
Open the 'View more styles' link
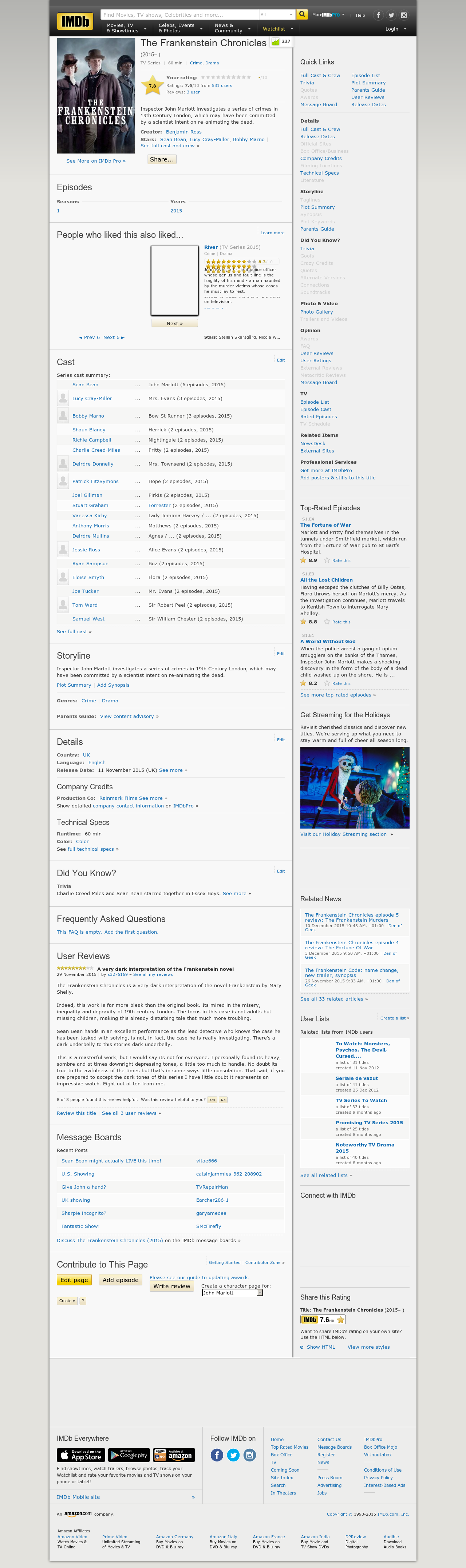pos(368,1347)
